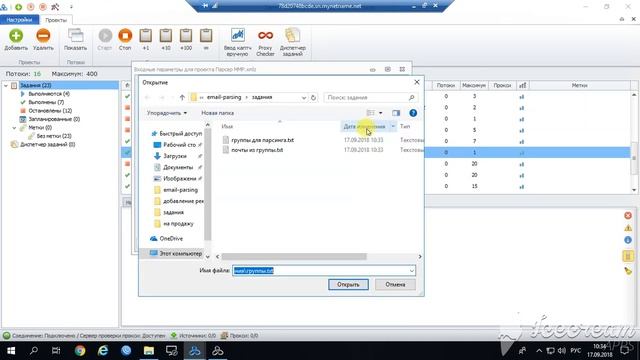Sort files by the Тип column header
The image size is (640, 360).
point(405,127)
